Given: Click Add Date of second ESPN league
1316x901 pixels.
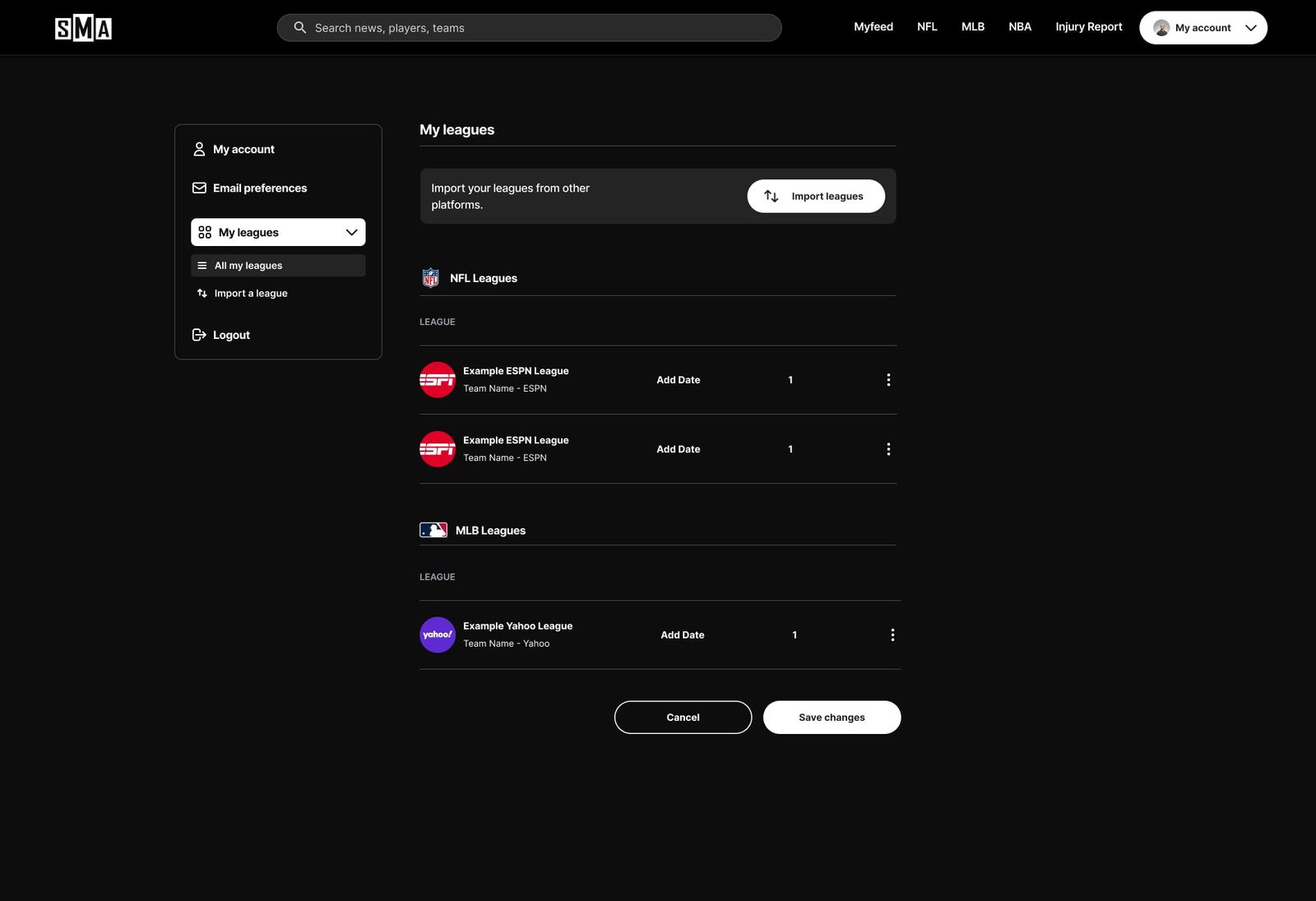Looking at the screenshot, I should pyautogui.click(x=679, y=448).
